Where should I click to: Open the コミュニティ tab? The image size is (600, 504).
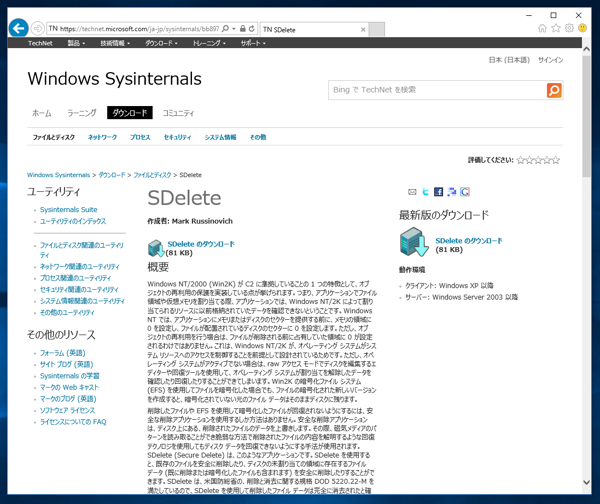pyautogui.click(x=178, y=113)
